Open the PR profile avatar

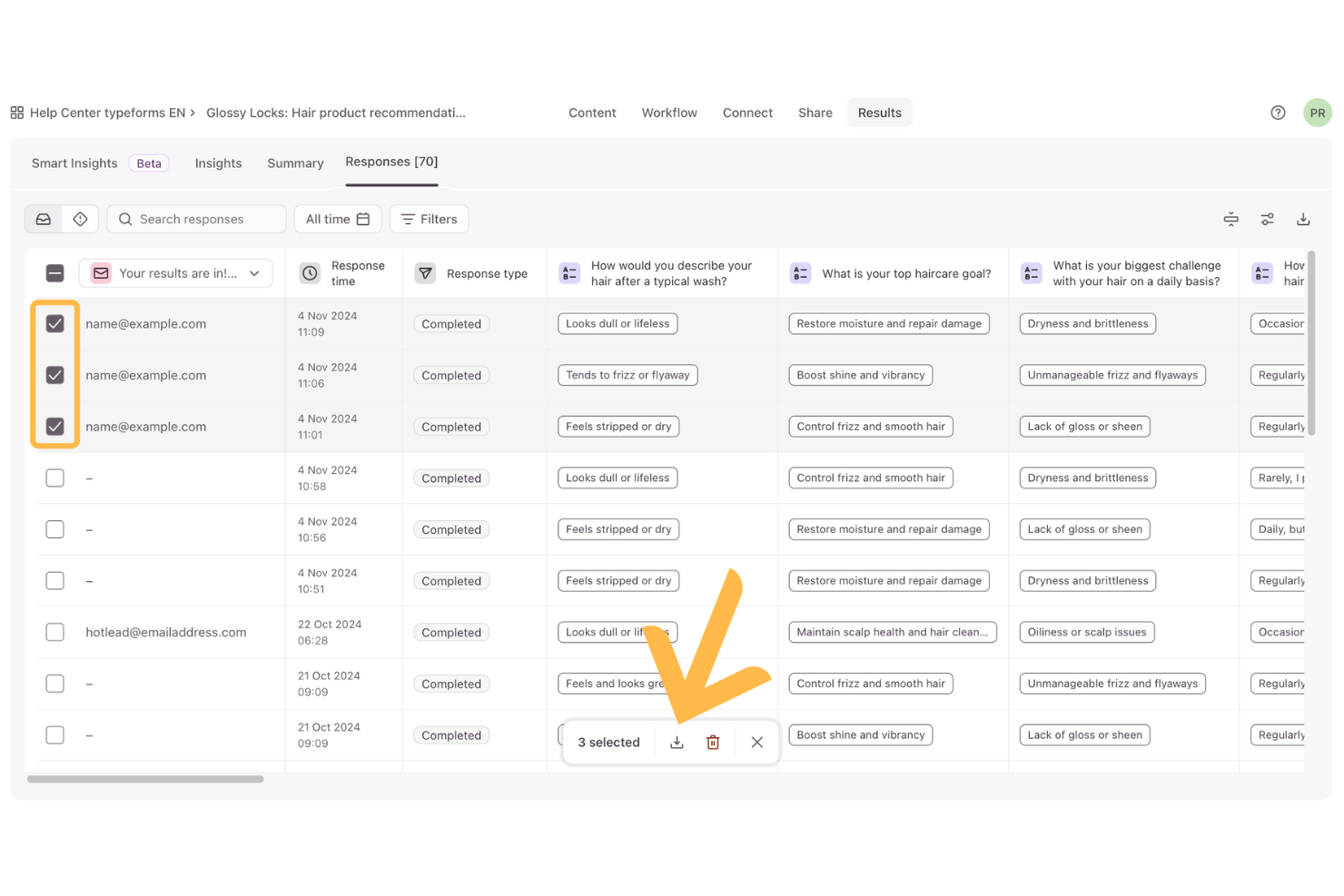(1317, 113)
